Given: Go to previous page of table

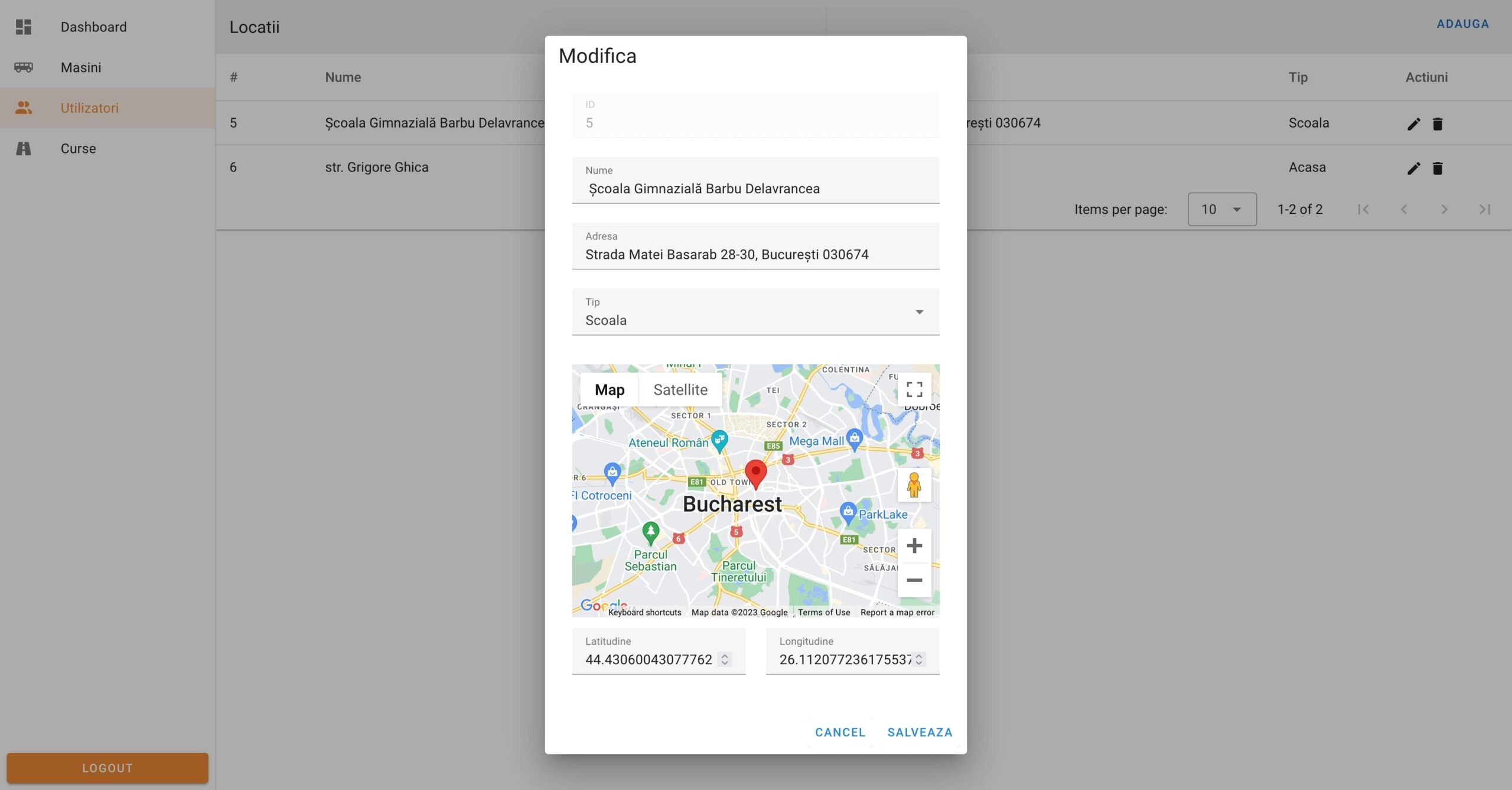Looking at the screenshot, I should click(x=1404, y=209).
